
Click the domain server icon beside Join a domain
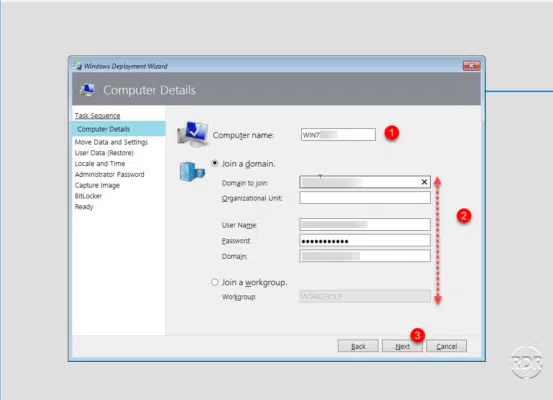click(192, 172)
